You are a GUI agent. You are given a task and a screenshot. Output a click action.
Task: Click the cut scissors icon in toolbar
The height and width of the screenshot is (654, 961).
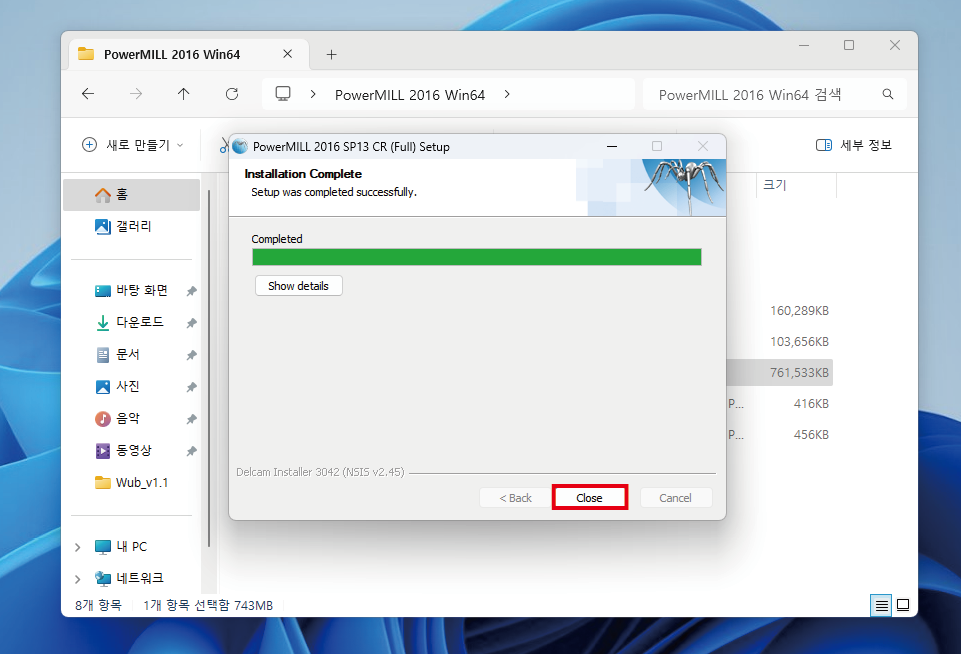[x=224, y=145]
